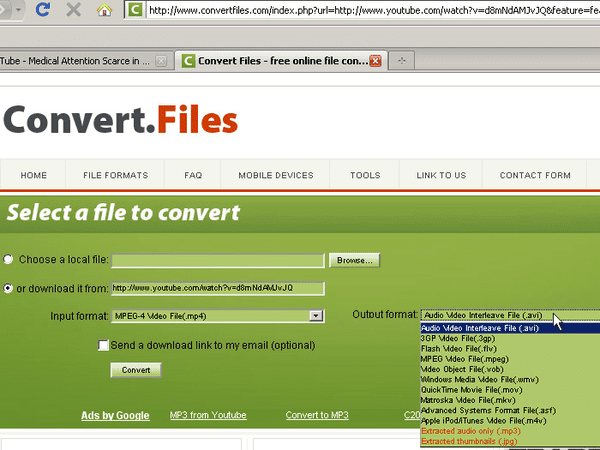Viewport: 600px width, 450px height.
Task: Click the Convert.Files site logo
Action: point(121,120)
